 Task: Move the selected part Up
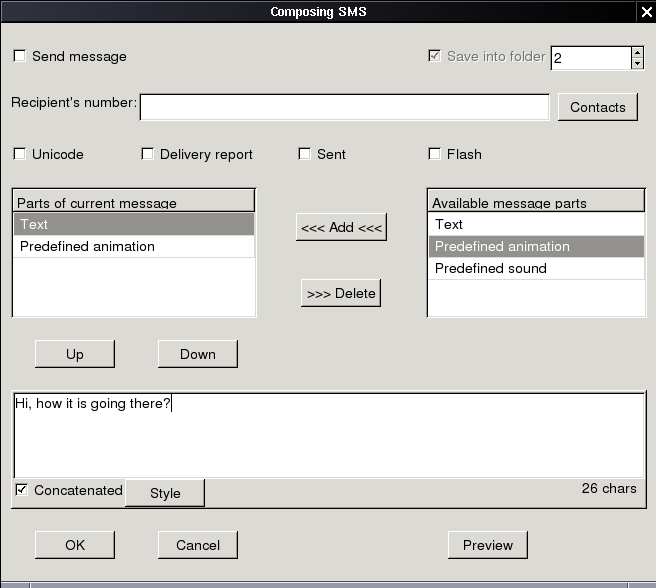coord(75,354)
